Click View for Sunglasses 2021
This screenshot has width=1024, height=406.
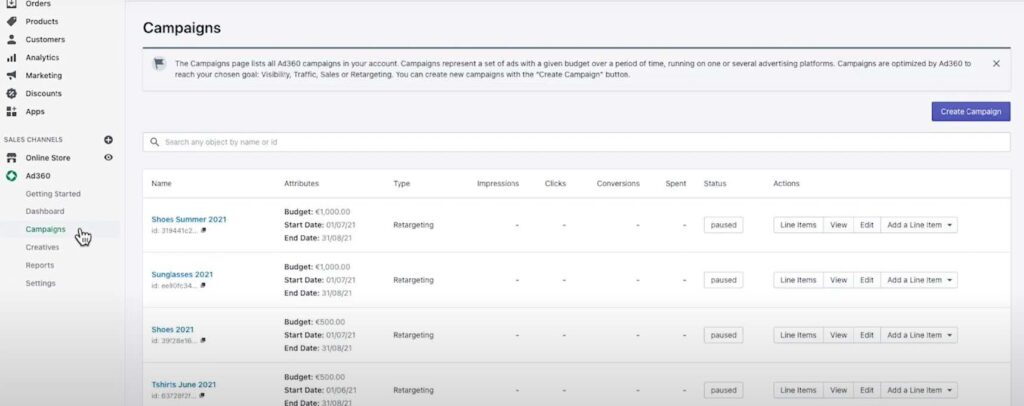pos(839,280)
